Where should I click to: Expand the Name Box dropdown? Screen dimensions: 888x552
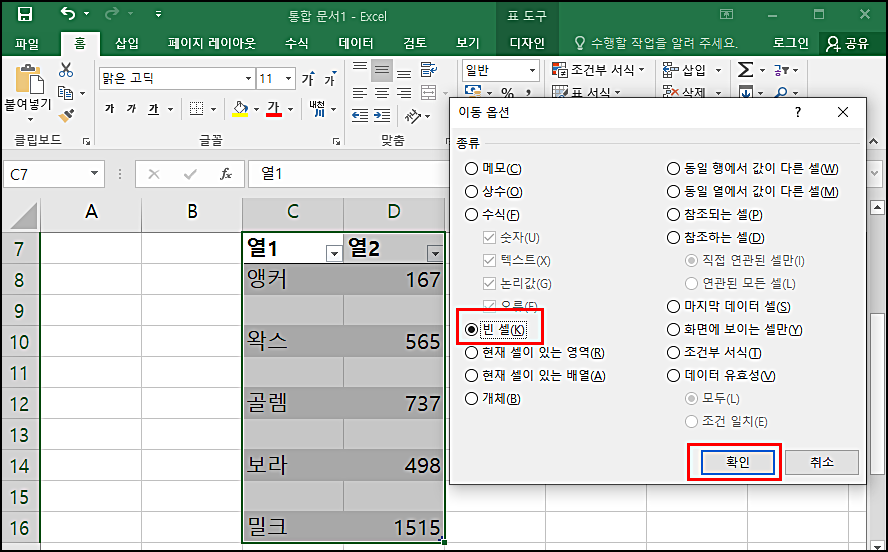point(94,174)
